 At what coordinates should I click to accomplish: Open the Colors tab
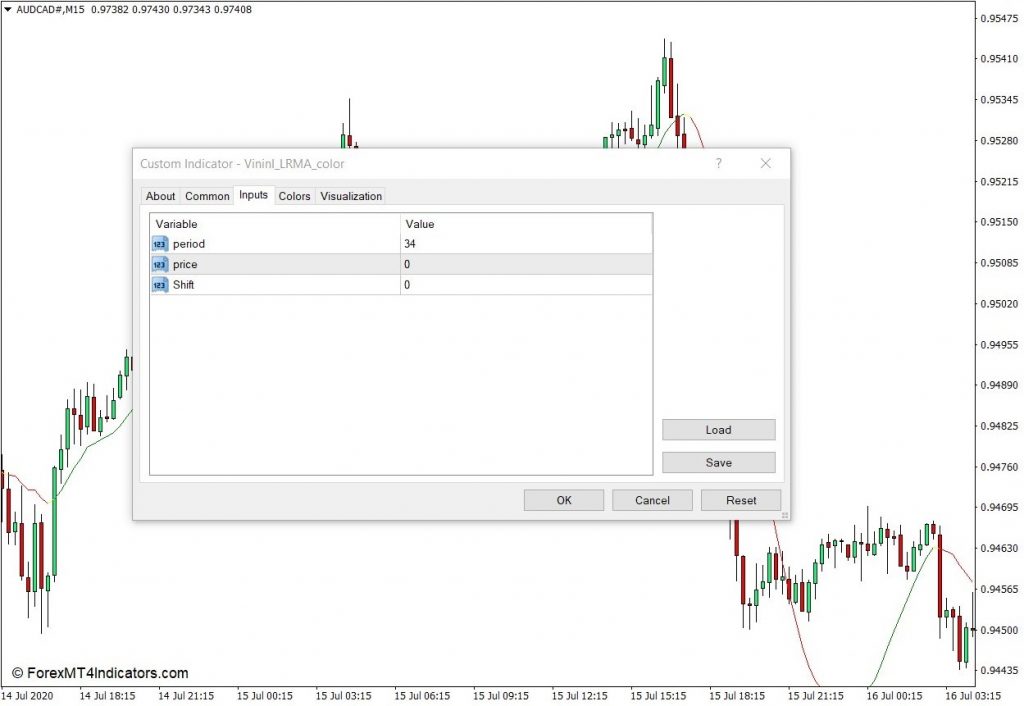click(295, 196)
